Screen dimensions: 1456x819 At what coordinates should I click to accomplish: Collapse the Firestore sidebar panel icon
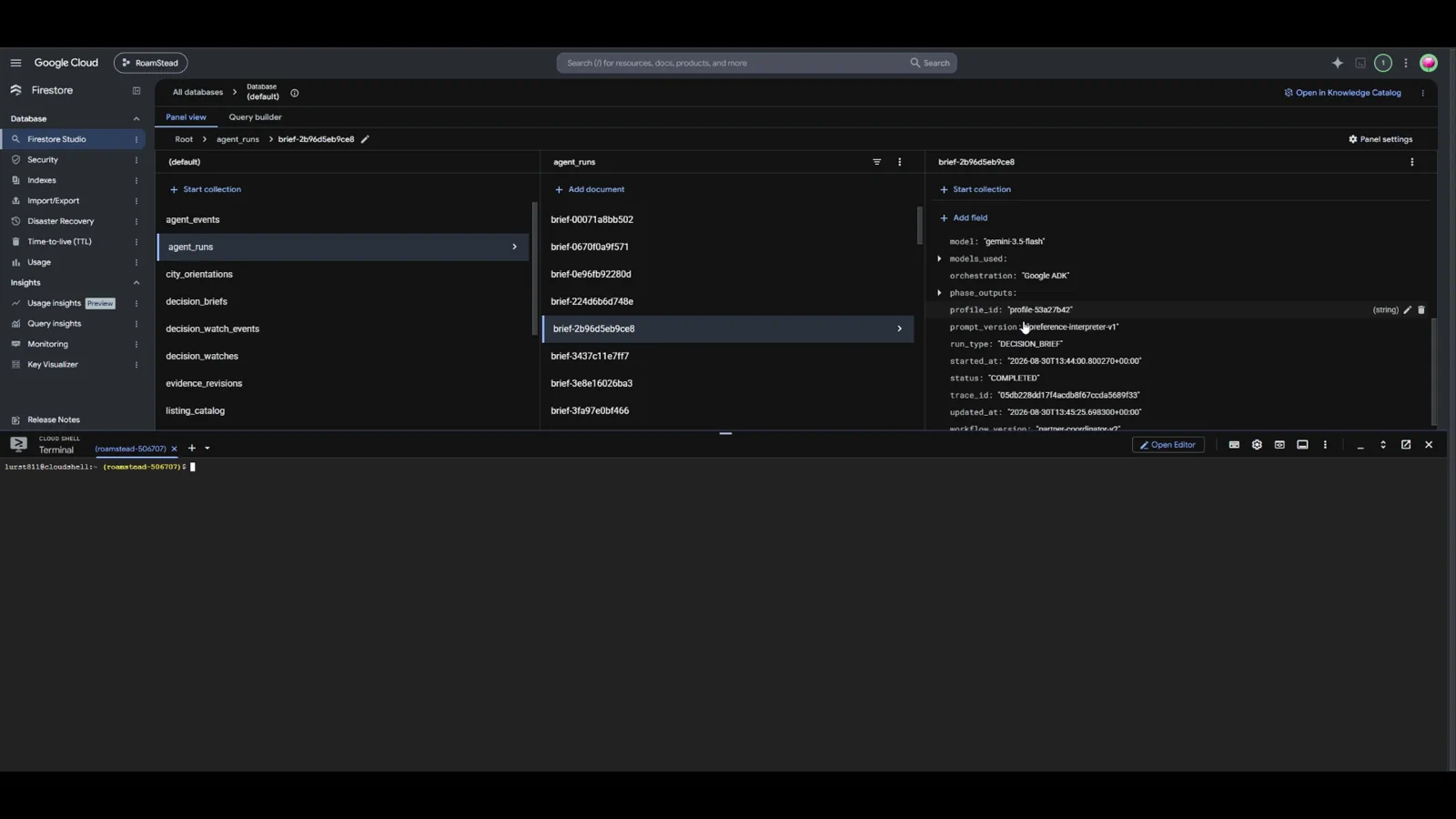tap(136, 91)
